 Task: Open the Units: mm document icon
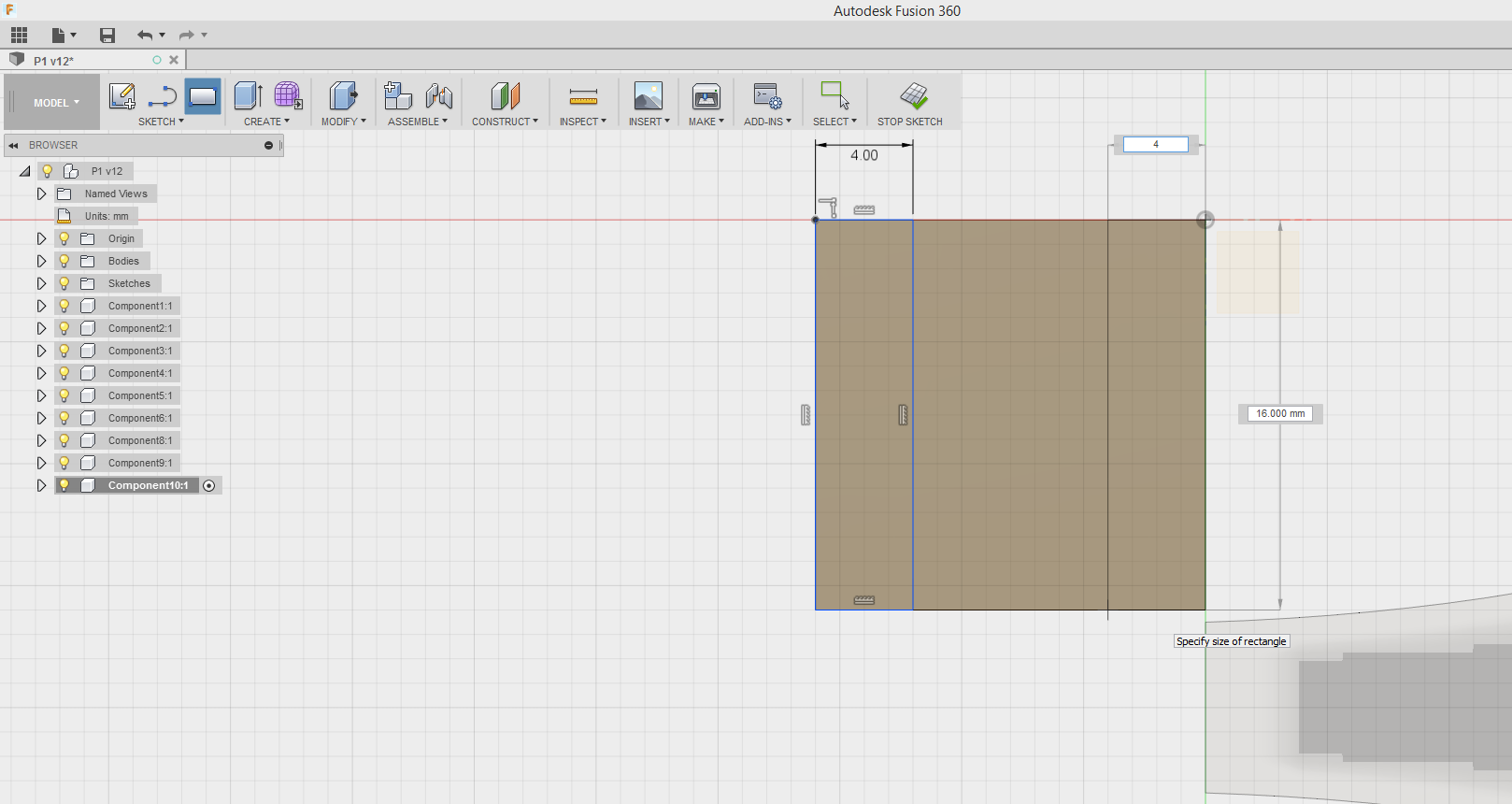click(x=64, y=216)
